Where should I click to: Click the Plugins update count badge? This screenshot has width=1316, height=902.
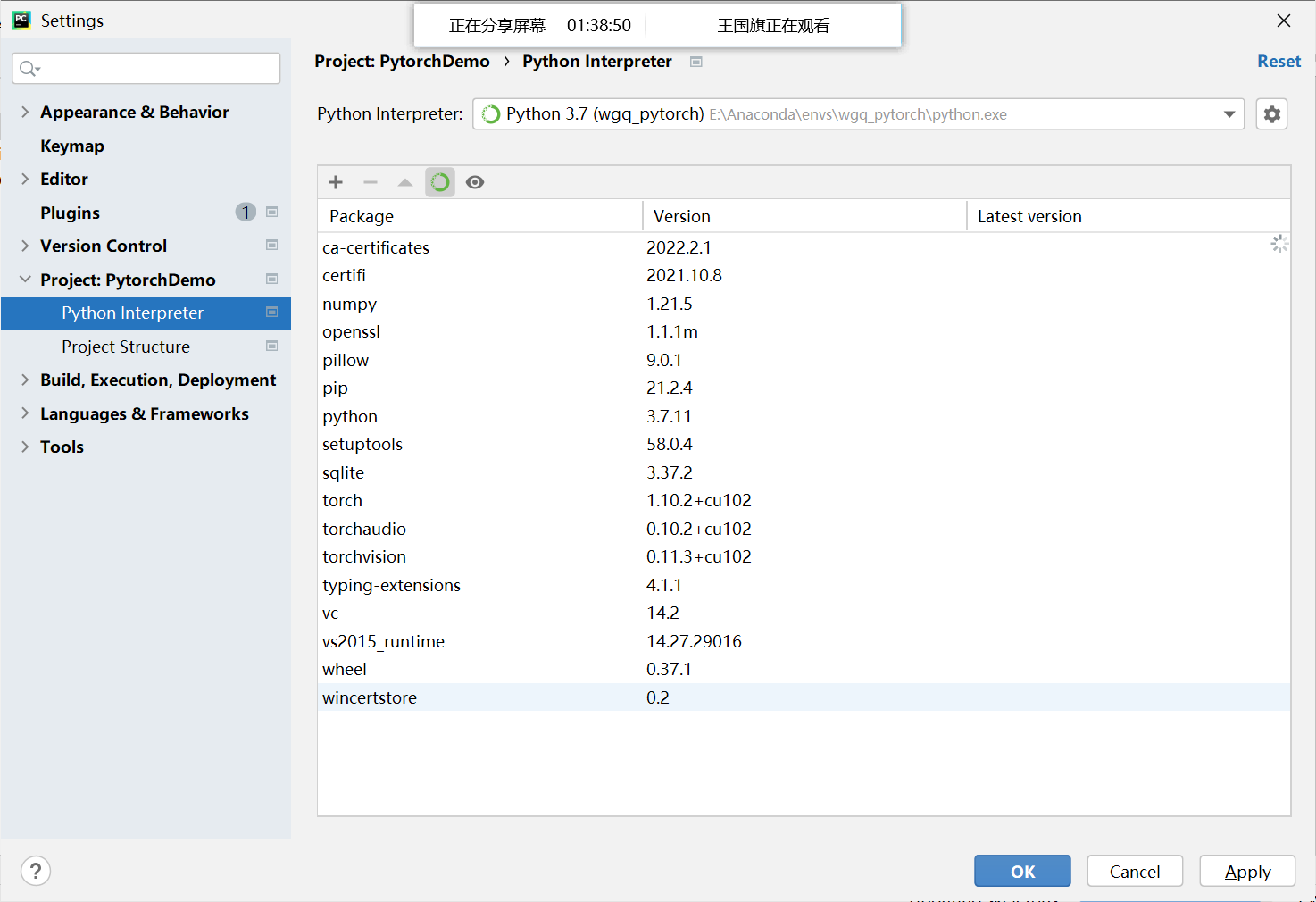[246, 213]
